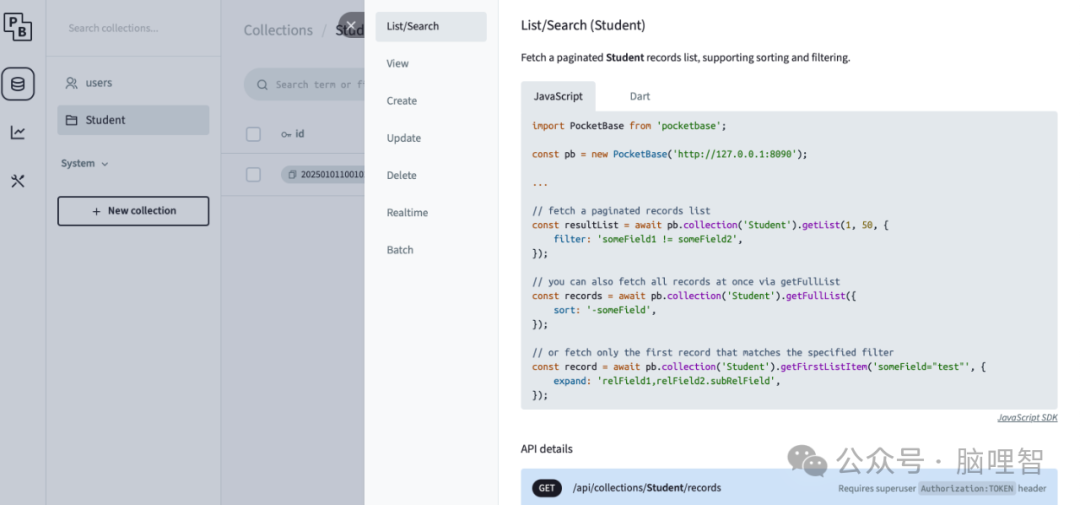This screenshot has width=1080, height=505.
Task: Click the magnifier icon in records search
Action: click(263, 85)
